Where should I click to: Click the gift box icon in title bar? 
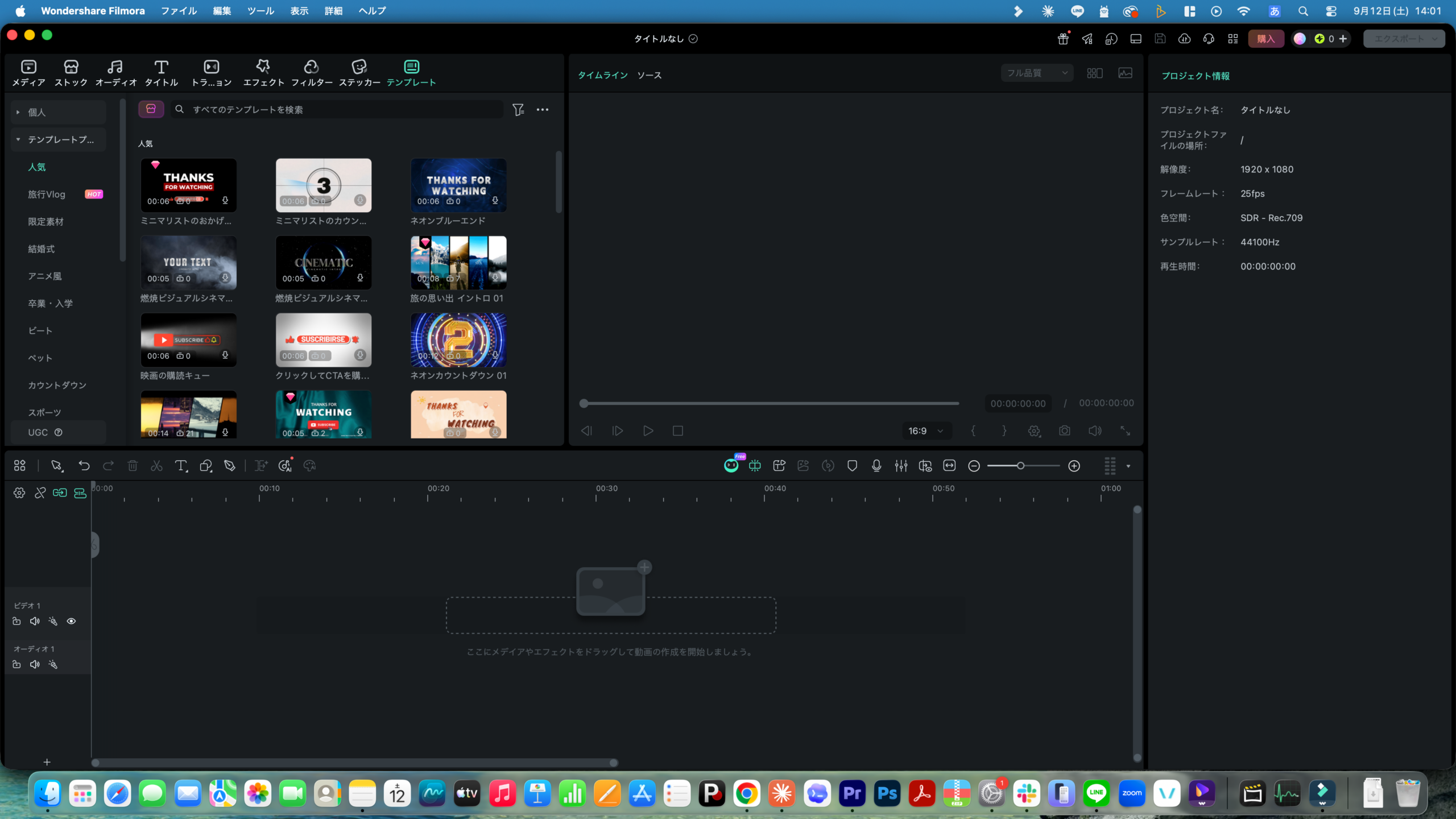[x=1063, y=39]
